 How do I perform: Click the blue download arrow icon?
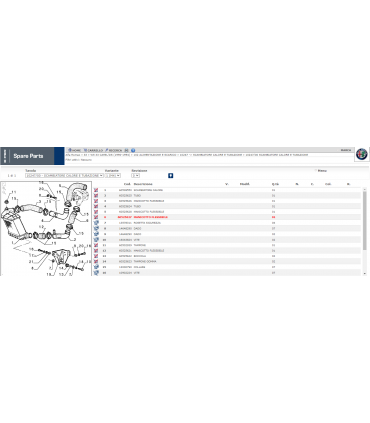pos(171,176)
